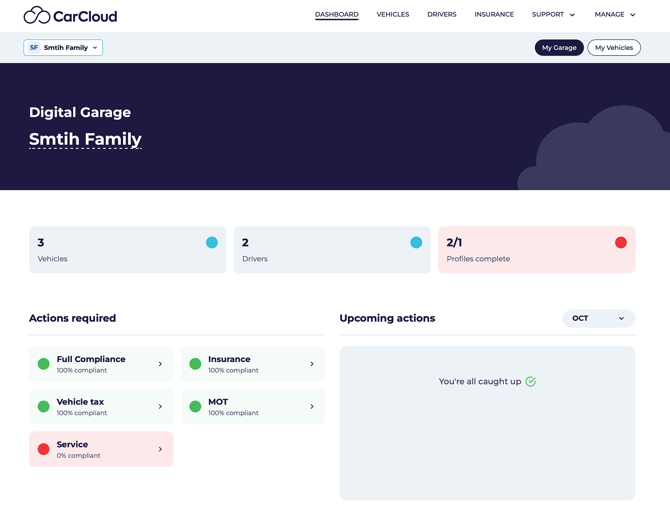Viewport: 670px width, 519px height.
Task: Click the green Insurance status dot
Action: pyautogui.click(x=195, y=364)
